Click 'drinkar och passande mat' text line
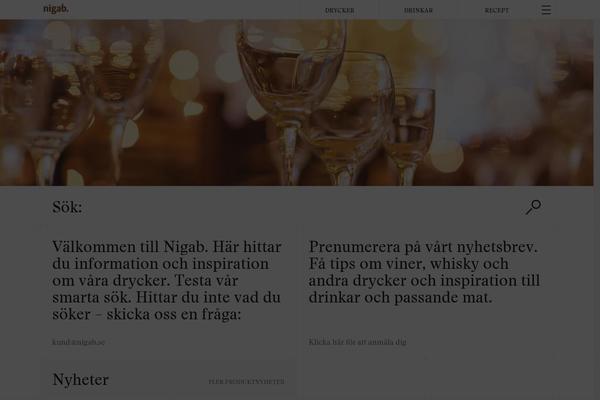The image size is (600, 400). [400, 297]
